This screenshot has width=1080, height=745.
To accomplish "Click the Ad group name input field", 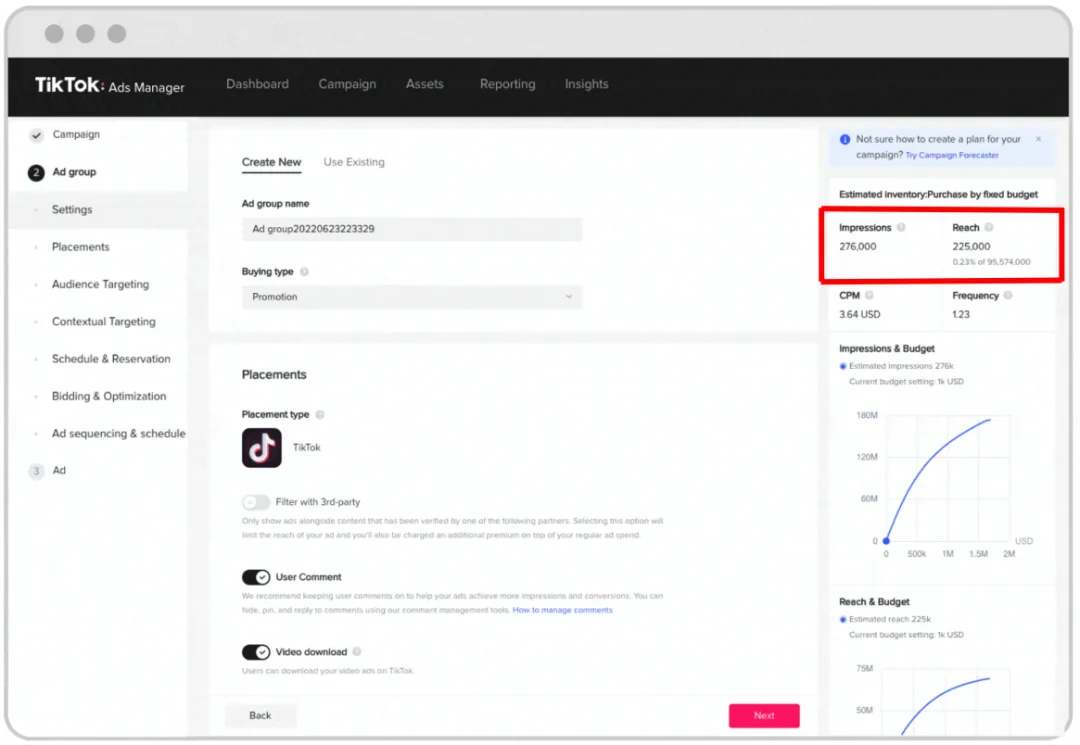I will pos(411,229).
